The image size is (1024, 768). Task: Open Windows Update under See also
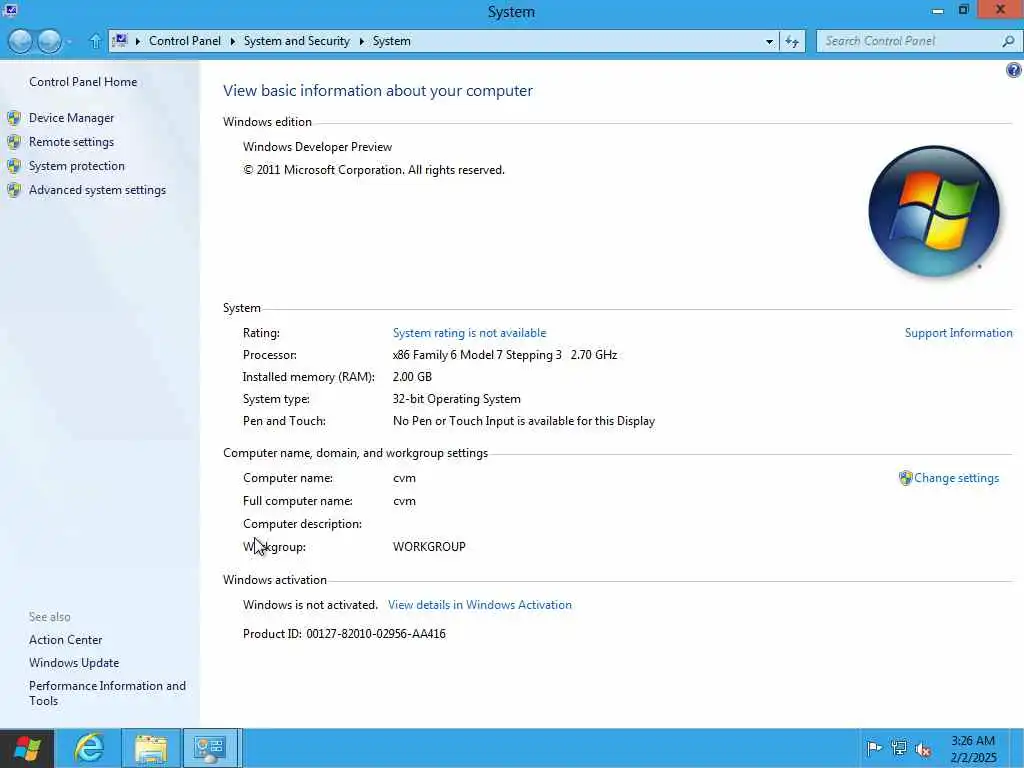pyautogui.click(x=74, y=663)
